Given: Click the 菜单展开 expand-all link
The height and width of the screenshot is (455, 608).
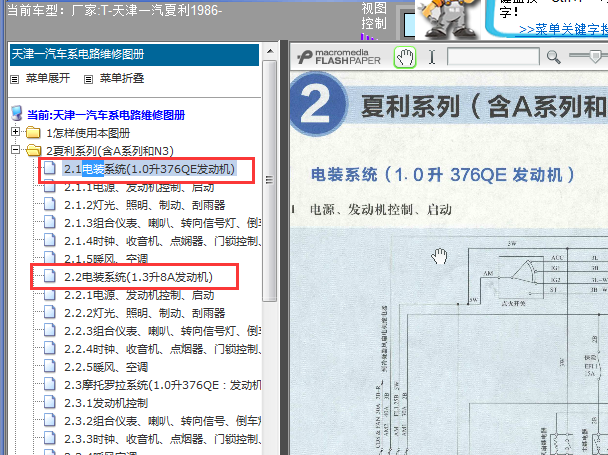Looking at the screenshot, I should (x=48, y=78).
